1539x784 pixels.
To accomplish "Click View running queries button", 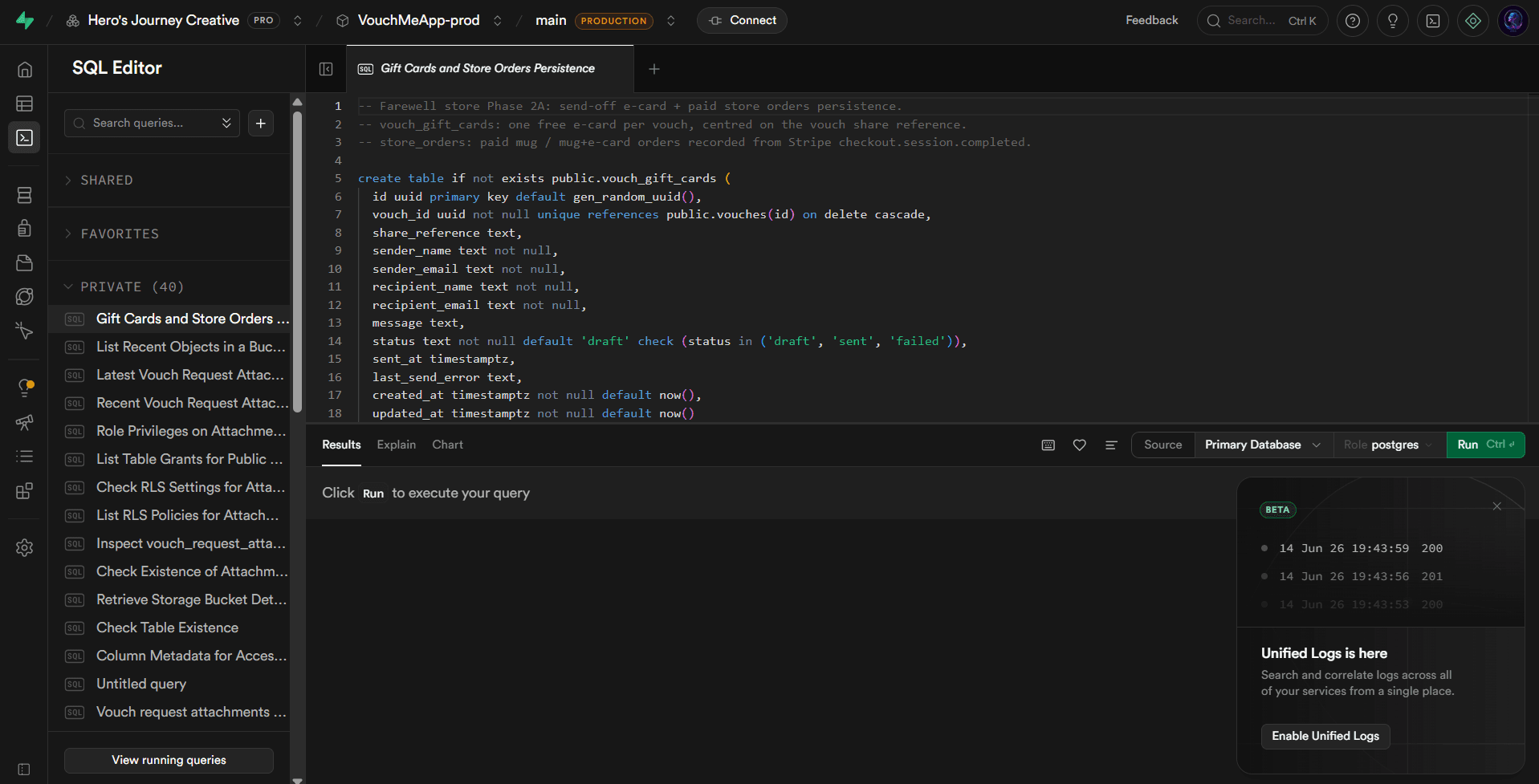I will (x=169, y=760).
